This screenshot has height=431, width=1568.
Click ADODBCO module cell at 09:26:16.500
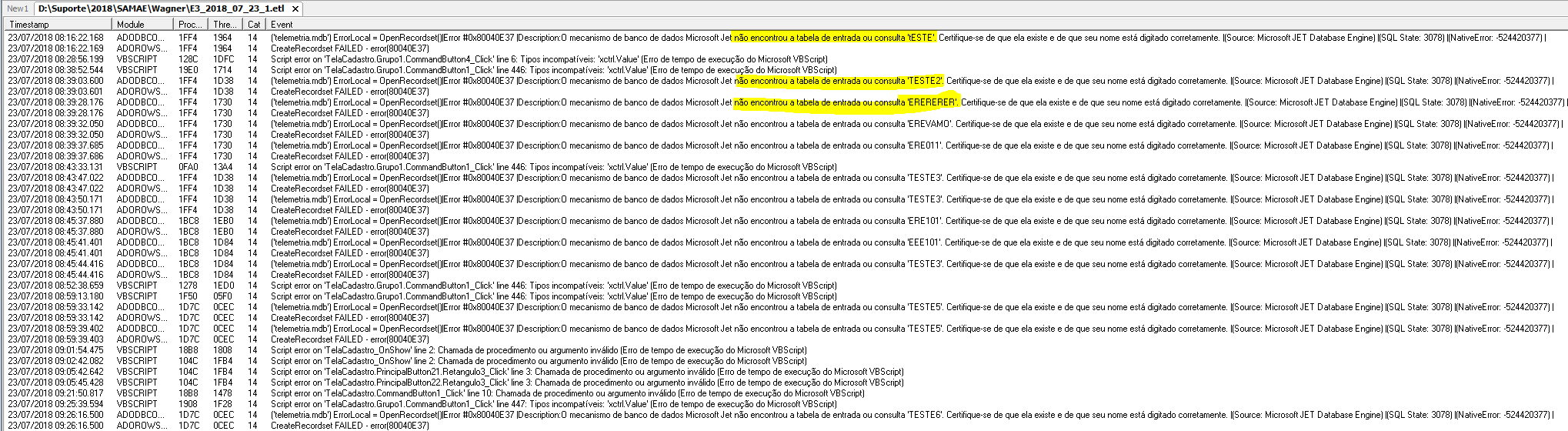(x=141, y=415)
